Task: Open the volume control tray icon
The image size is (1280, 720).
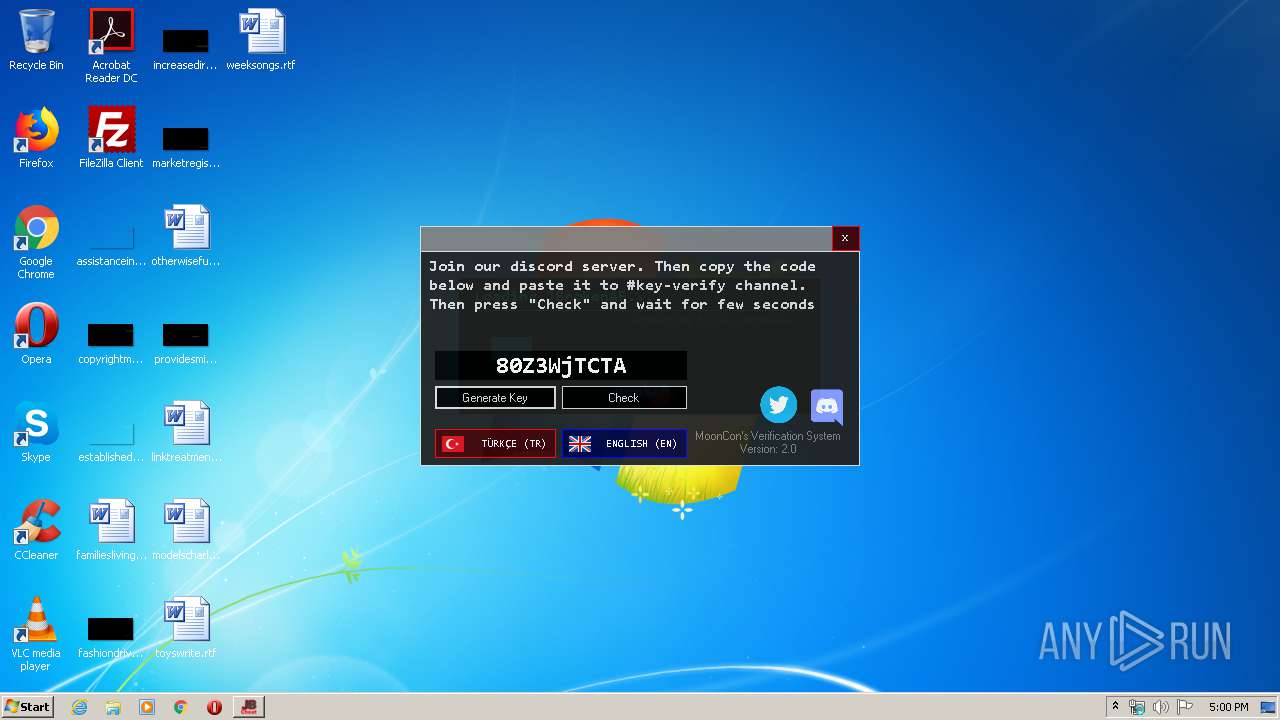Action: tap(1161, 707)
